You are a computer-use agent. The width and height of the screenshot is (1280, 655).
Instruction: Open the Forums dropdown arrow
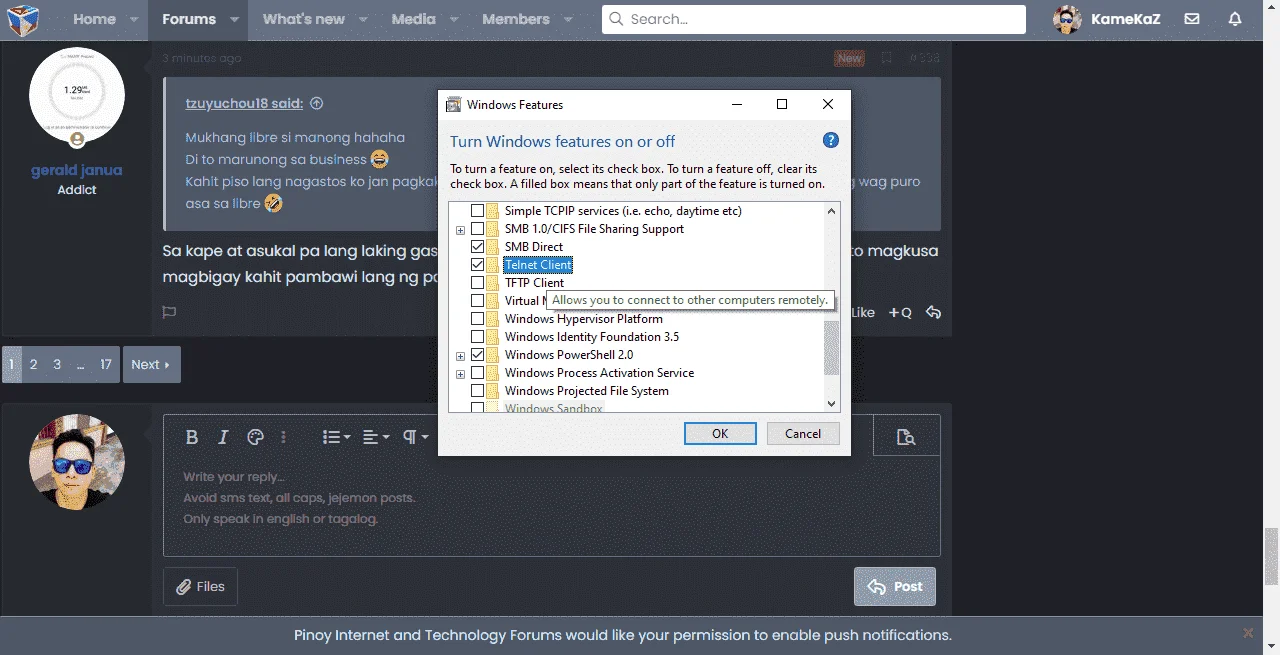(x=233, y=19)
